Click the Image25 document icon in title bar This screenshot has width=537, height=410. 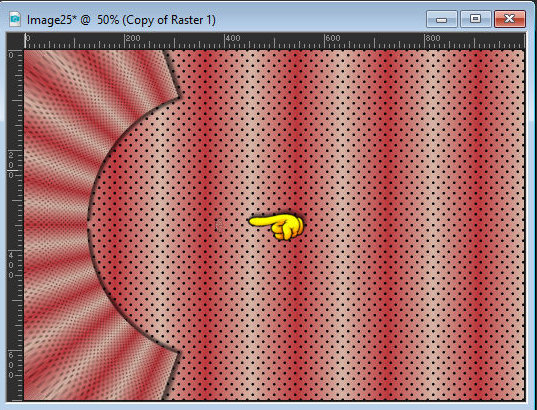coord(15,20)
